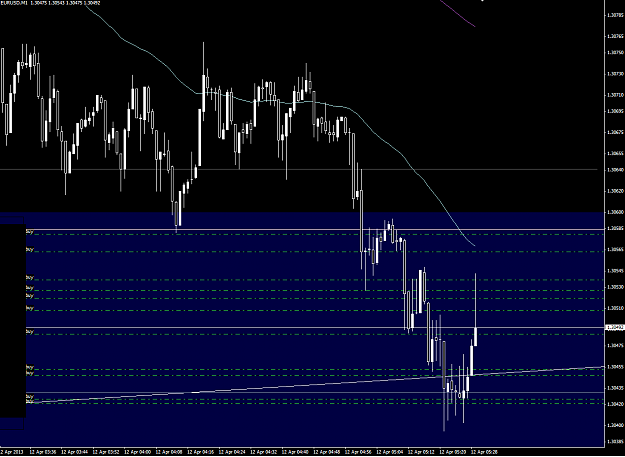Click the 1.30600 price axis label
Screen dimensions: 625x457
tap(615, 212)
